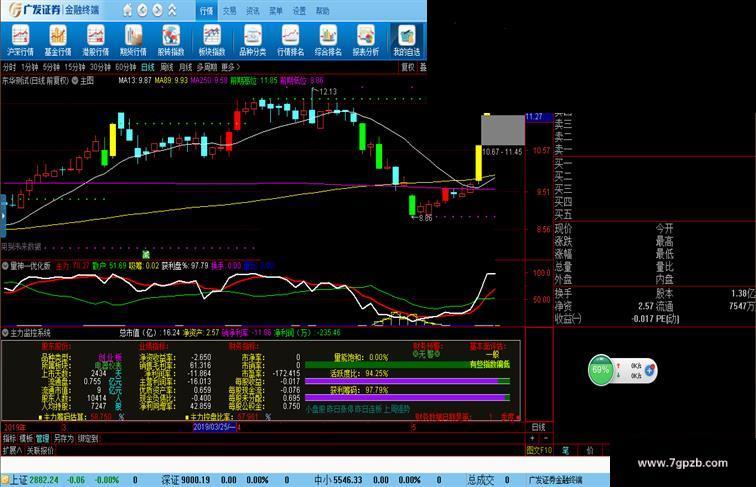Click the 指标 indicator button
The image size is (756, 487).
coord(10,439)
